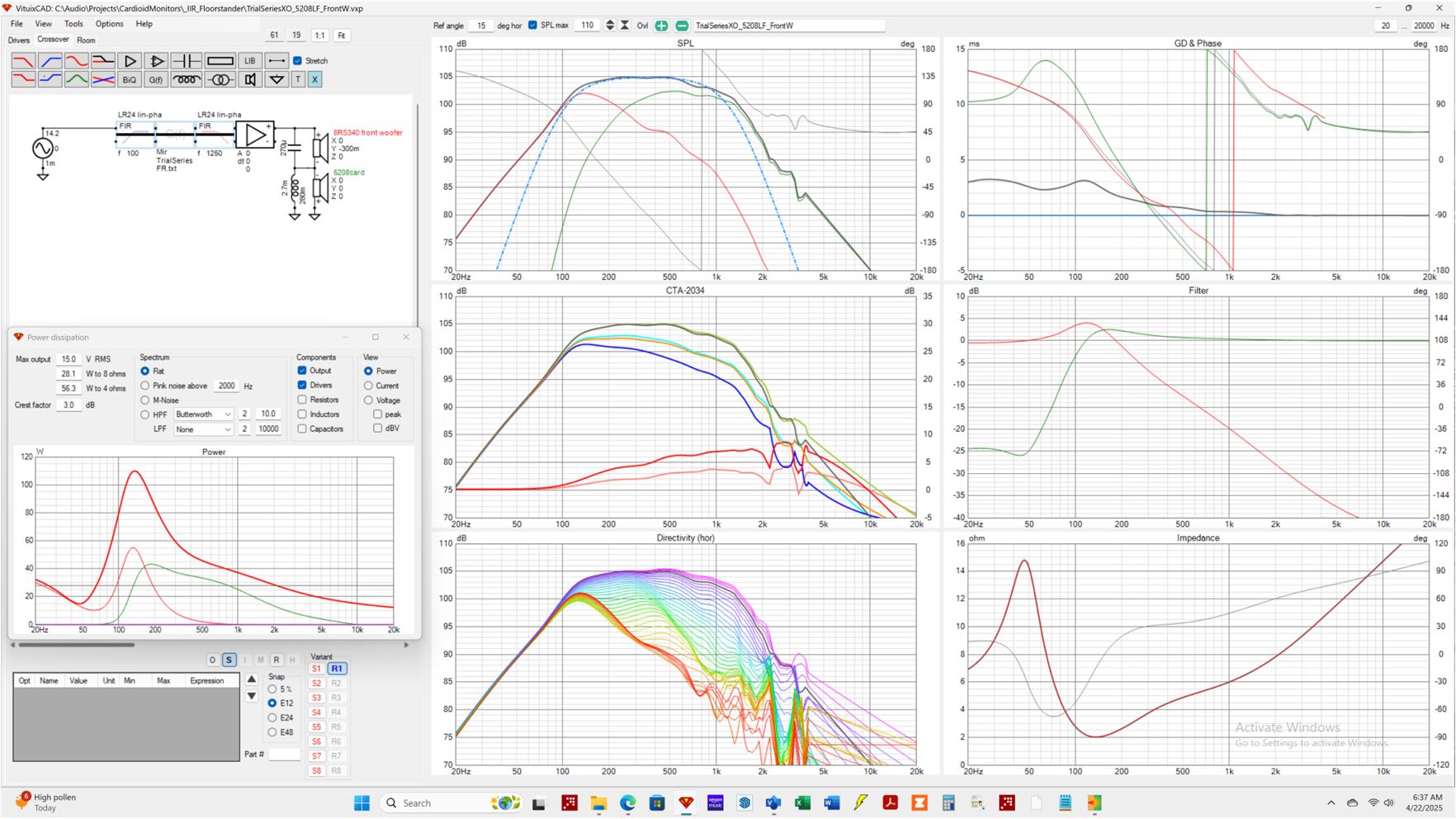
Task: Open the HPF Butterworth type dropdown
Action: (x=203, y=414)
